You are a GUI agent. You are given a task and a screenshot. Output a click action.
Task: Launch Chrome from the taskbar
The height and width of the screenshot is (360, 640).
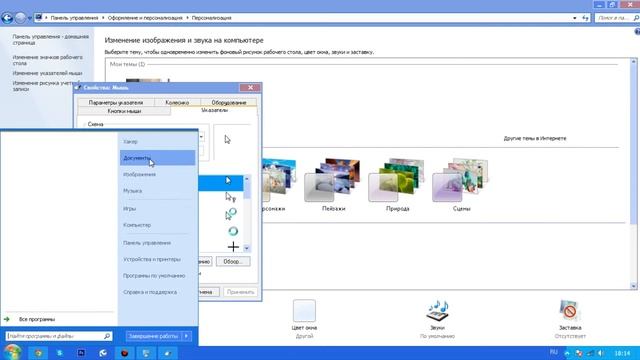point(38,353)
